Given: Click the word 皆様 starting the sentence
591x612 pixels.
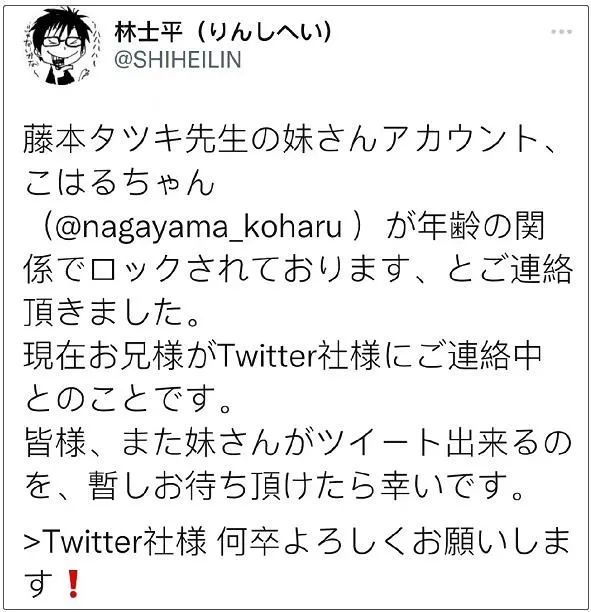Looking at the screenshot, I should [x=55, y=443].
